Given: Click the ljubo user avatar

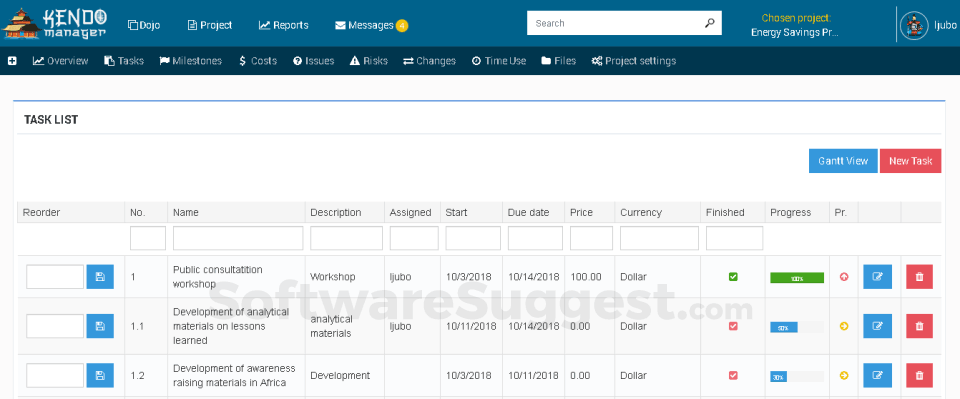Looking at the screenshot, I should tap(914, 25).
